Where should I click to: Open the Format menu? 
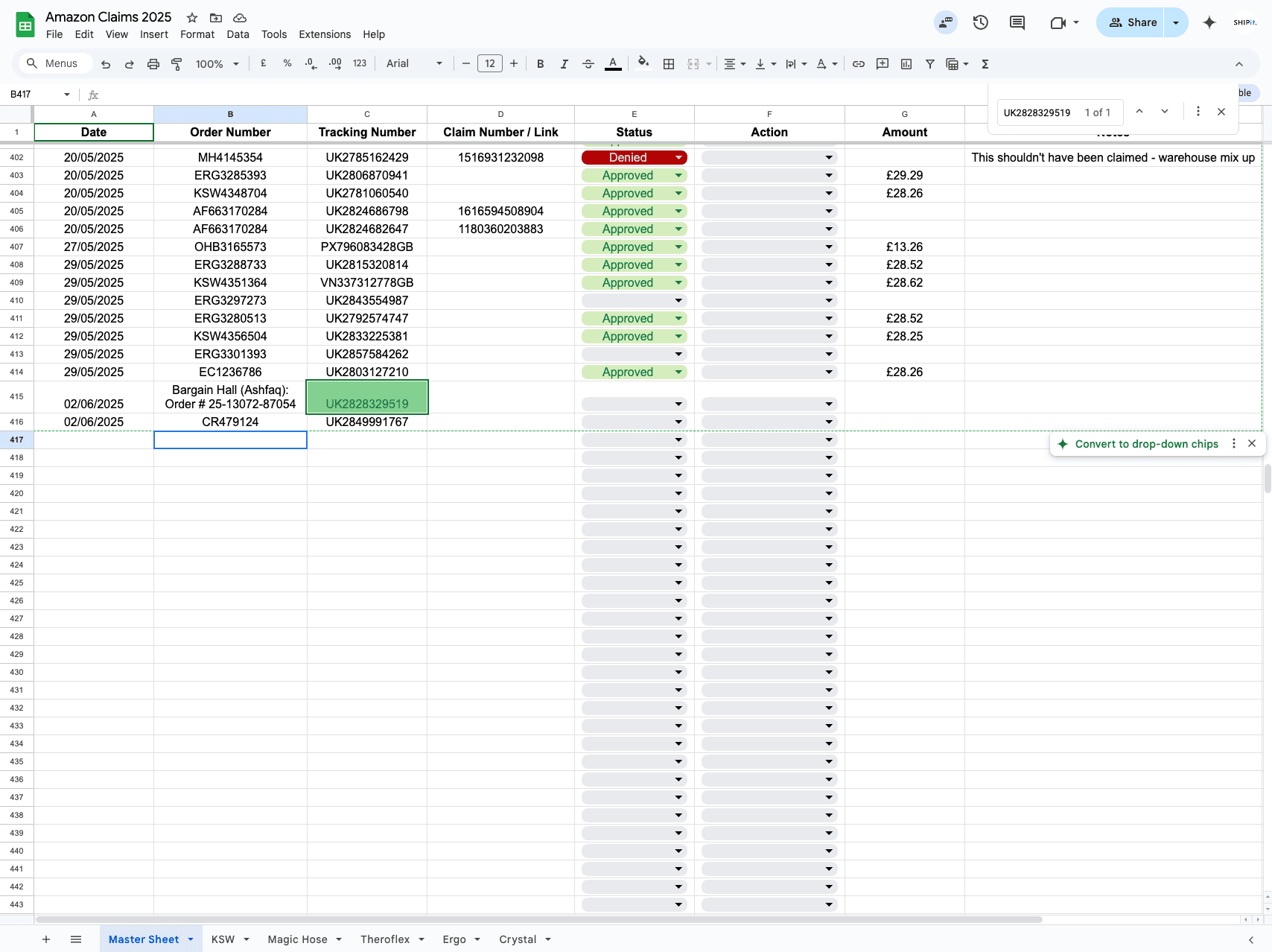[197, 34]
